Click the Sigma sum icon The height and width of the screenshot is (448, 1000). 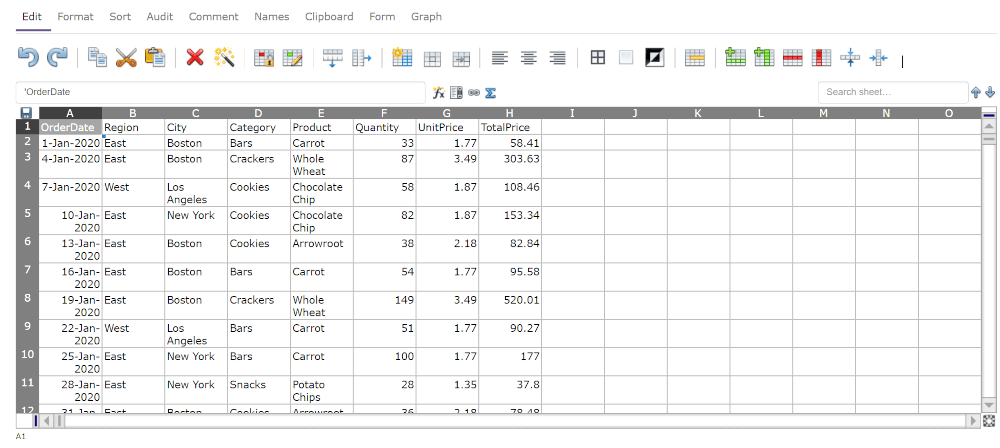(x=490, y=93)
